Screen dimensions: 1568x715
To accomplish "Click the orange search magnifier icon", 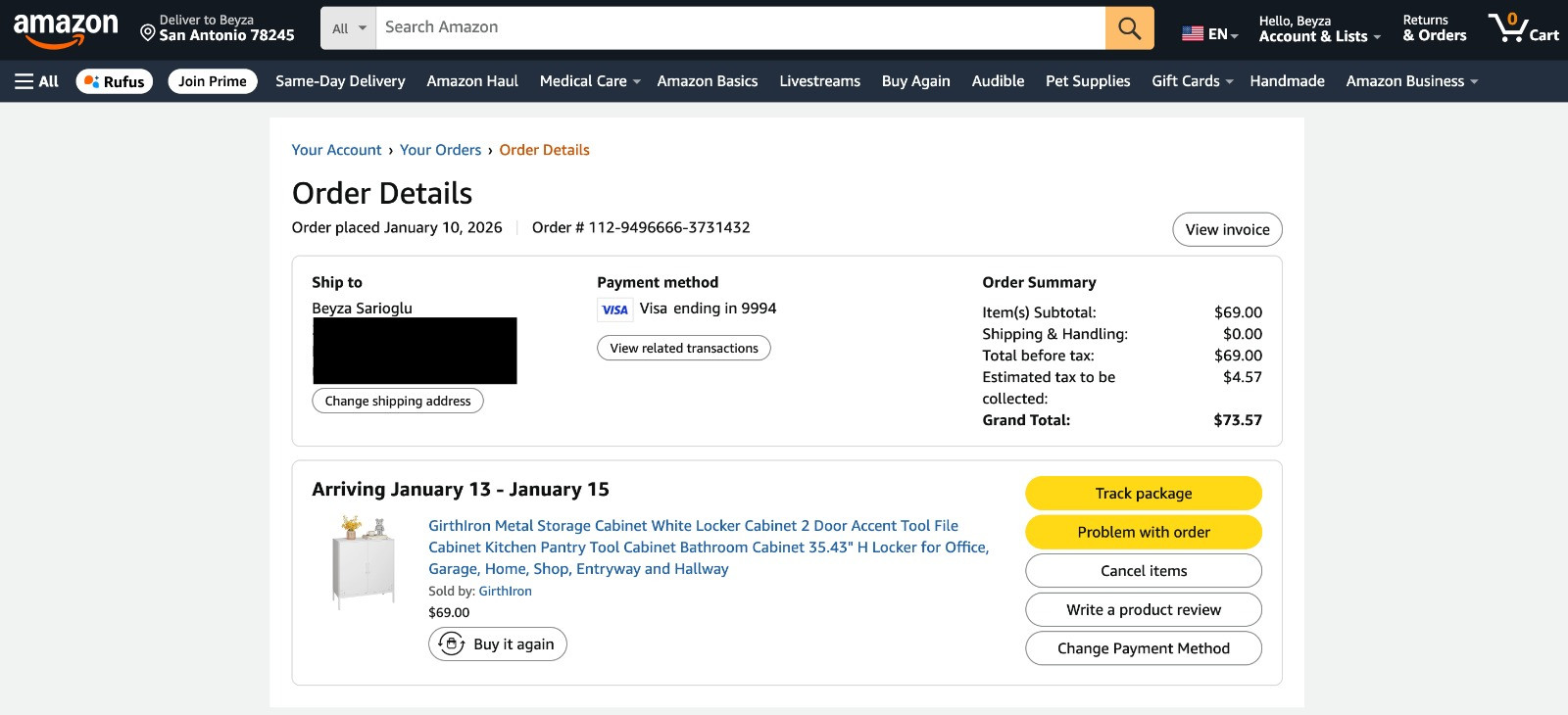I will (x=1129, y=28).
